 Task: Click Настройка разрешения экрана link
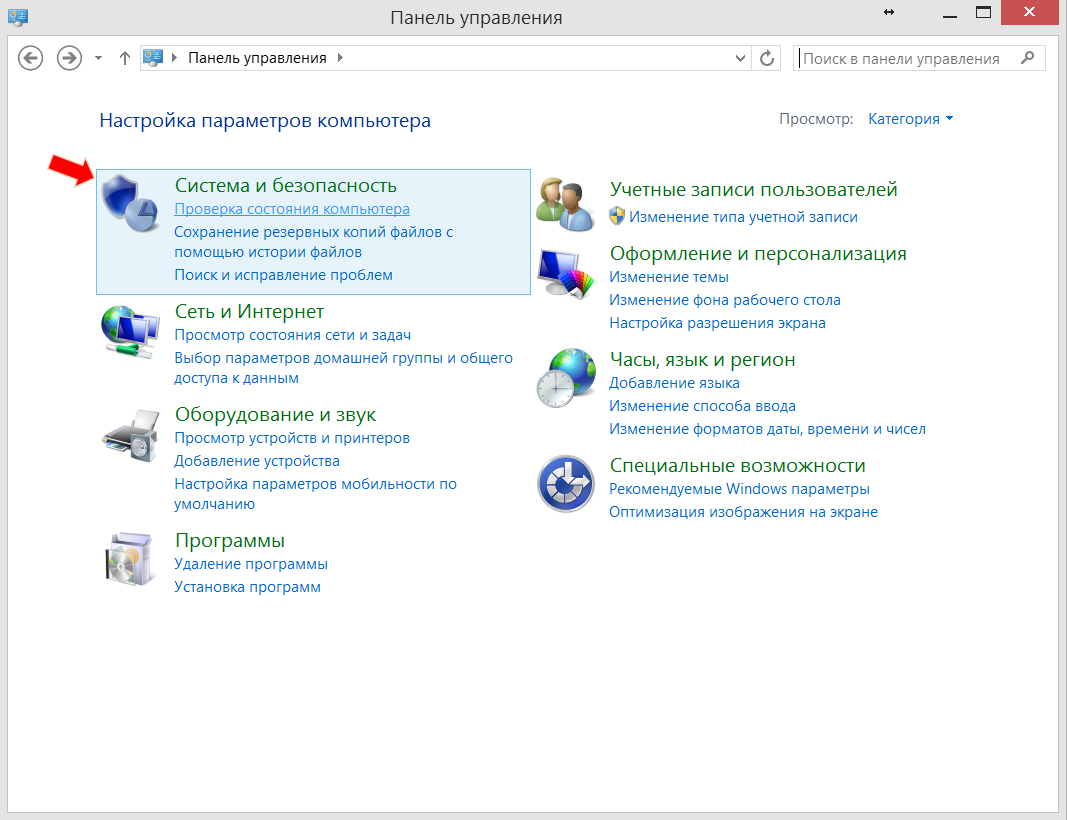click(x=718, y=323)
